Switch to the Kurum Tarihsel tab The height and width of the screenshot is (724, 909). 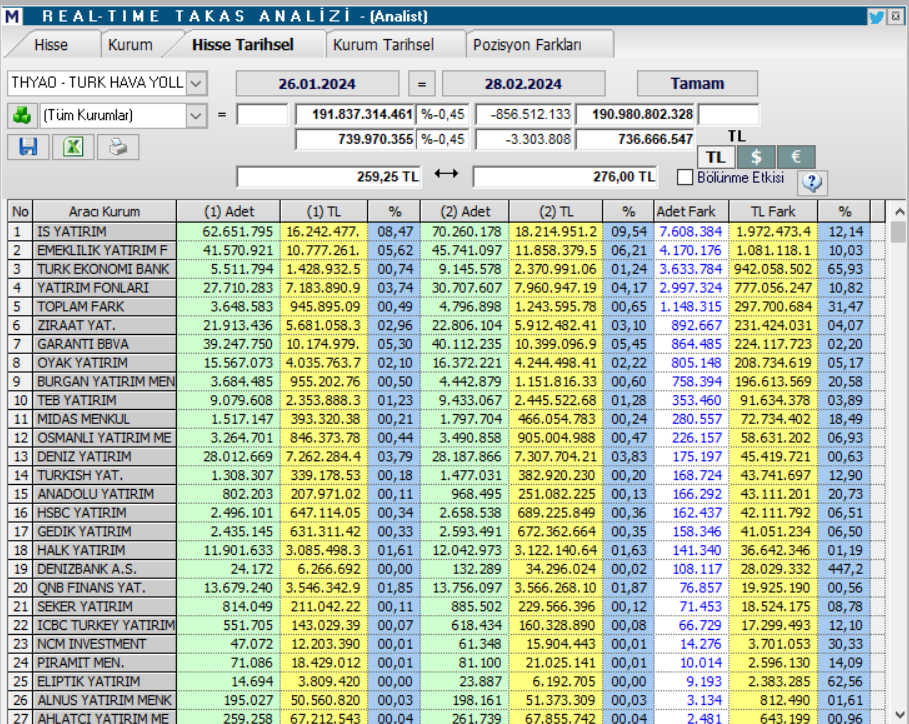(x=383, y=45)
